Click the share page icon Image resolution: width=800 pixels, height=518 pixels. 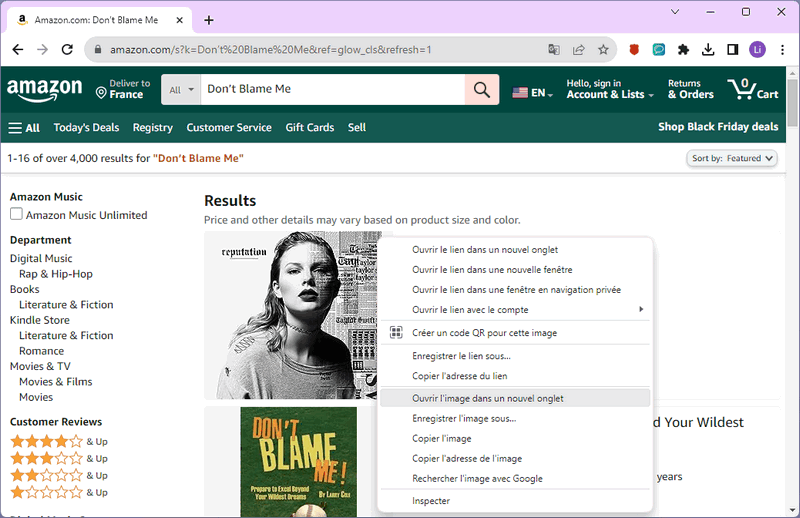click(x=579, y=50)
